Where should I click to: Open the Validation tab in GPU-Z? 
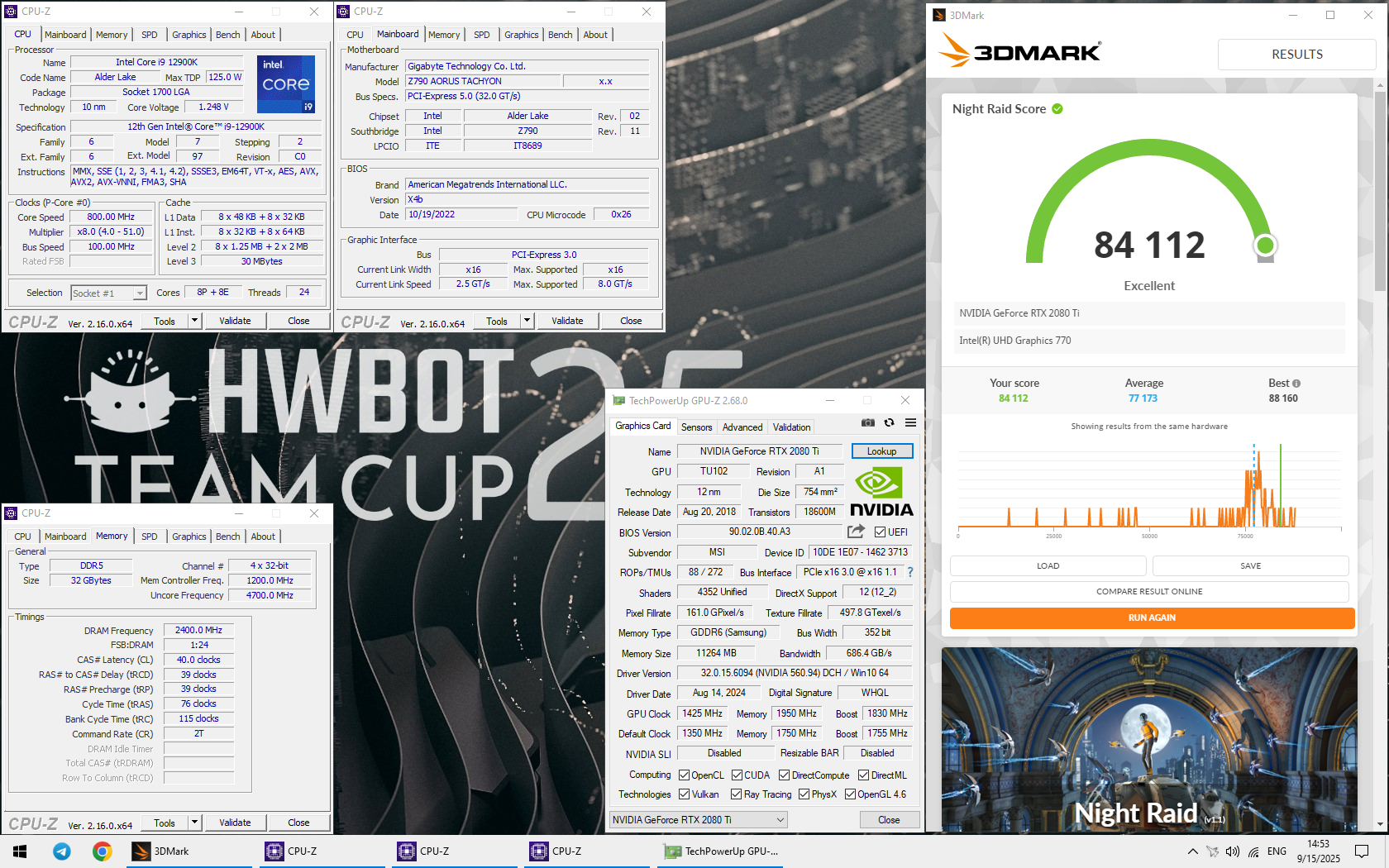coord(791,427)
